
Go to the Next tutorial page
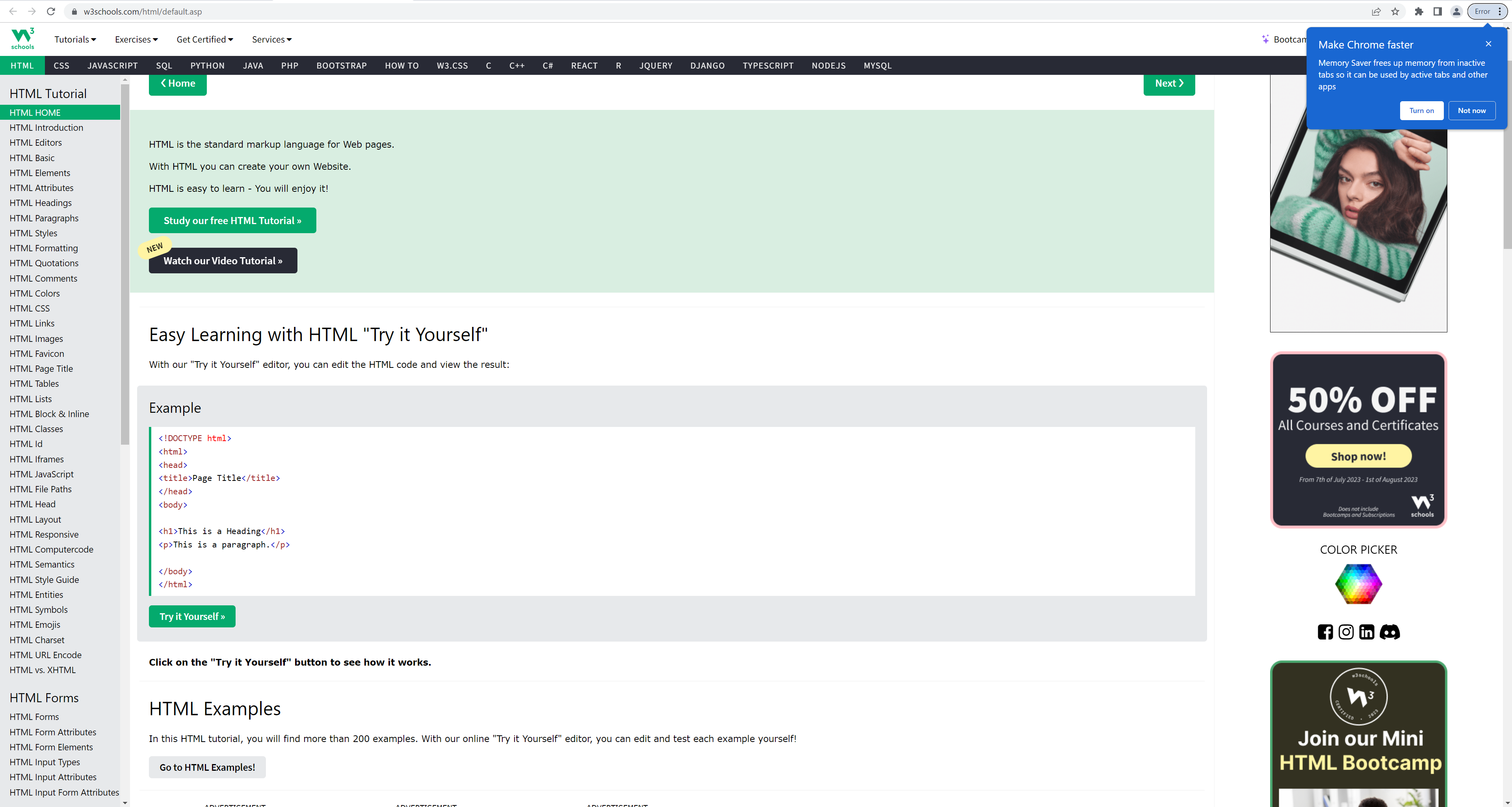pyautogui.click(x=1168, y=83)
